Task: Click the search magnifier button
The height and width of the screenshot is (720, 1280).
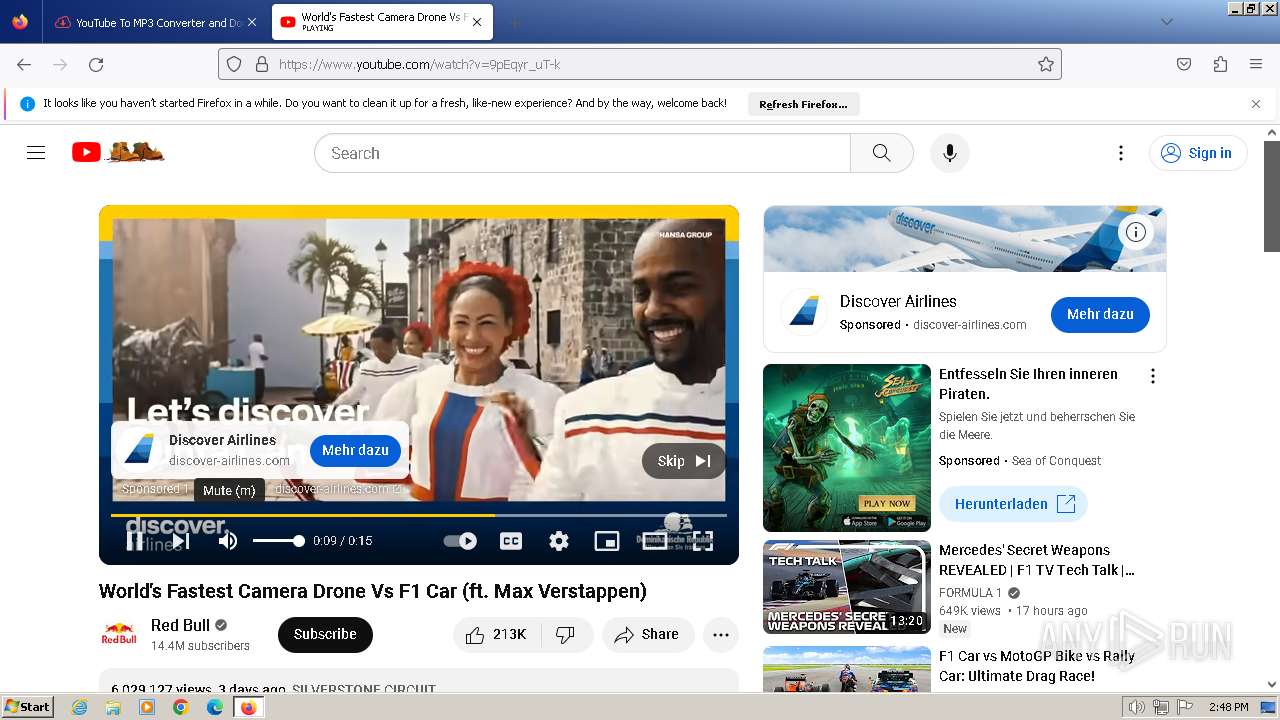Action: point(881,153)
